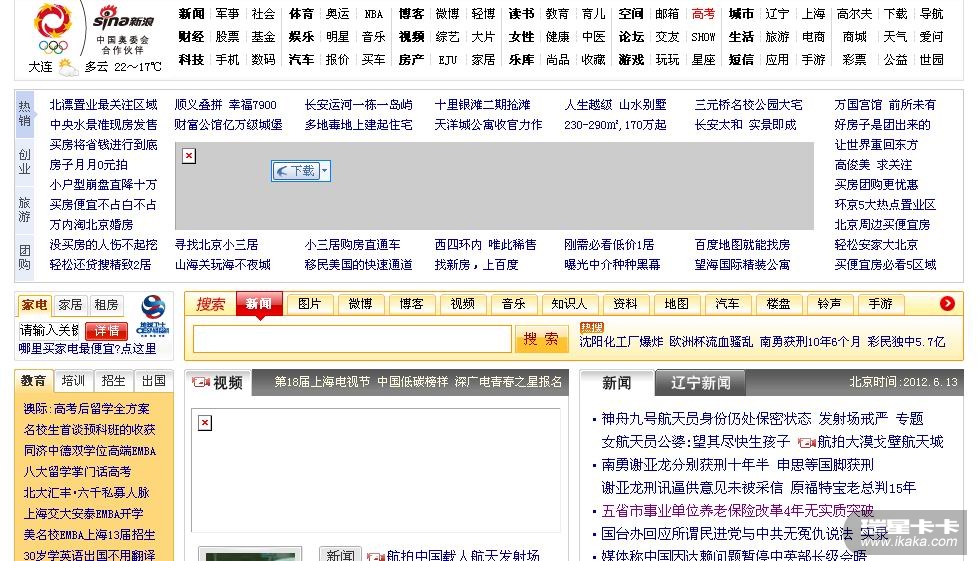Open 新闻 in top navigation
This screenshot has width=977, height=561.
[191, 14]
